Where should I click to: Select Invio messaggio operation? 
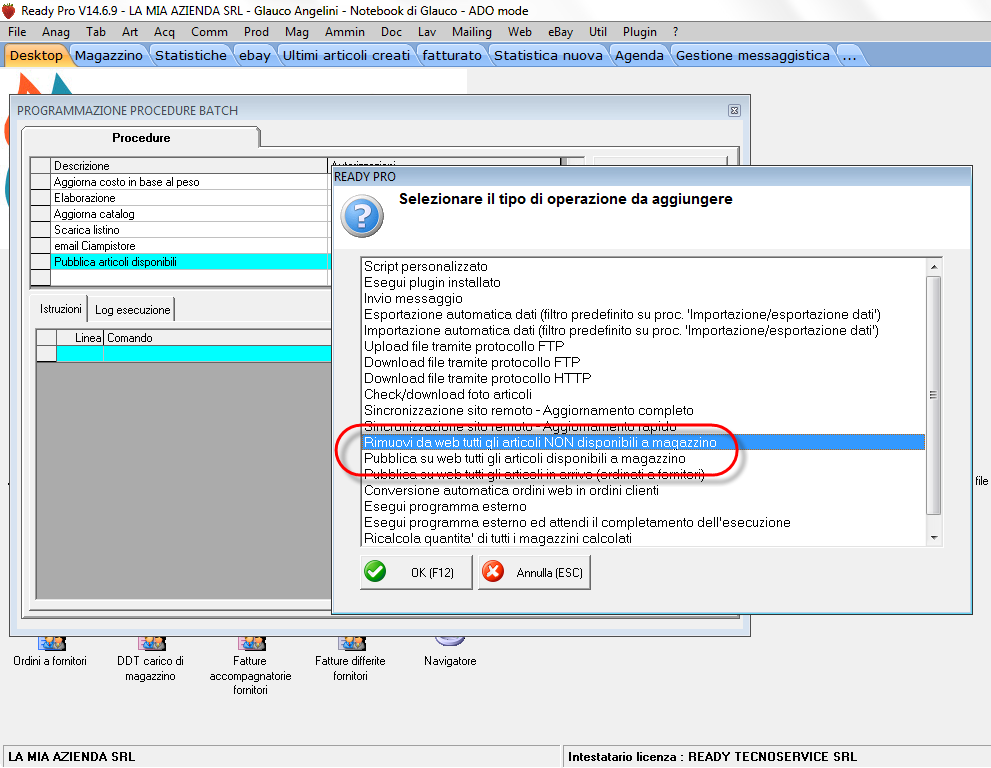tap(643, 298)
